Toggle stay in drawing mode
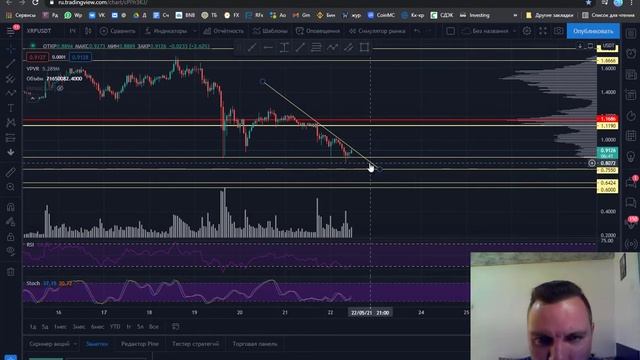The width and height of the screenshot is (640, 360). (11, 222)
